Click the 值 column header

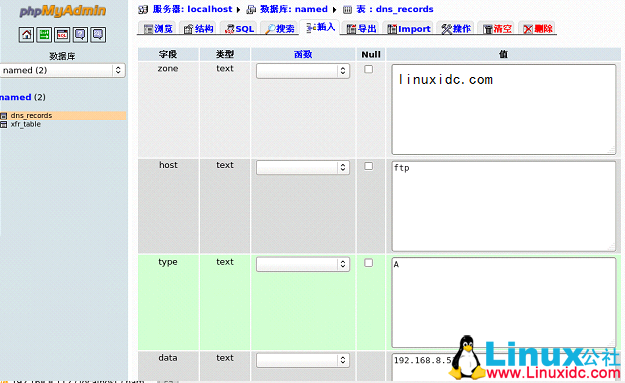click(503, 55)
